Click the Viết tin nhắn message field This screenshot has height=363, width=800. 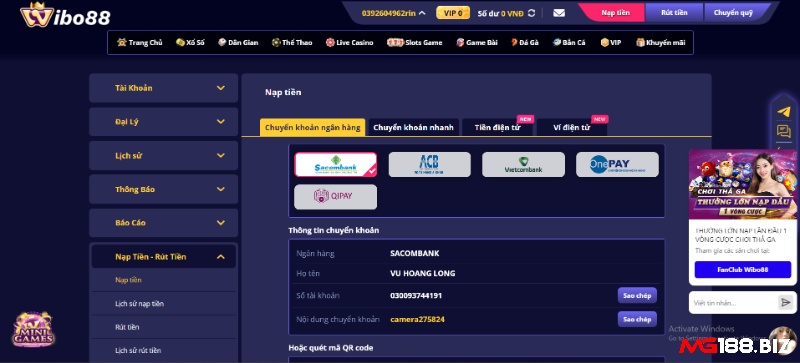coord(735,303)
